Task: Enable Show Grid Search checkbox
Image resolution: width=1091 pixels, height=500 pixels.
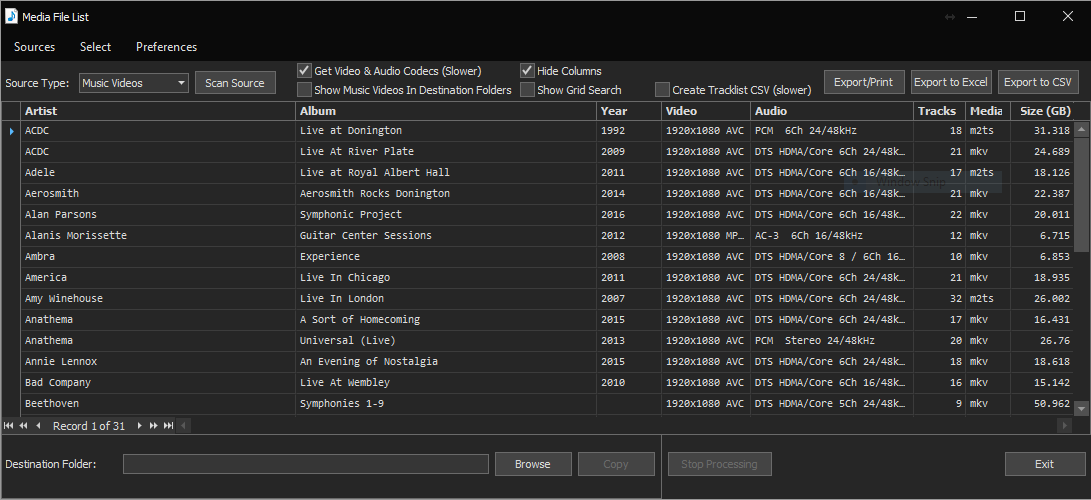Action: (x=527, y=90)
